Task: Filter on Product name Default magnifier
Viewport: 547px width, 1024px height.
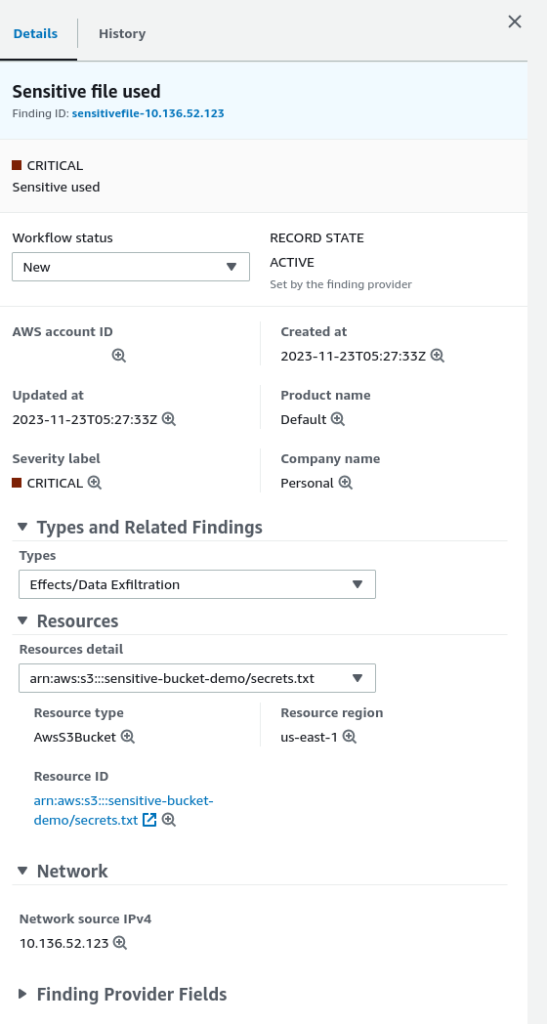Action: pyautogui.click(x=337, y=419)
